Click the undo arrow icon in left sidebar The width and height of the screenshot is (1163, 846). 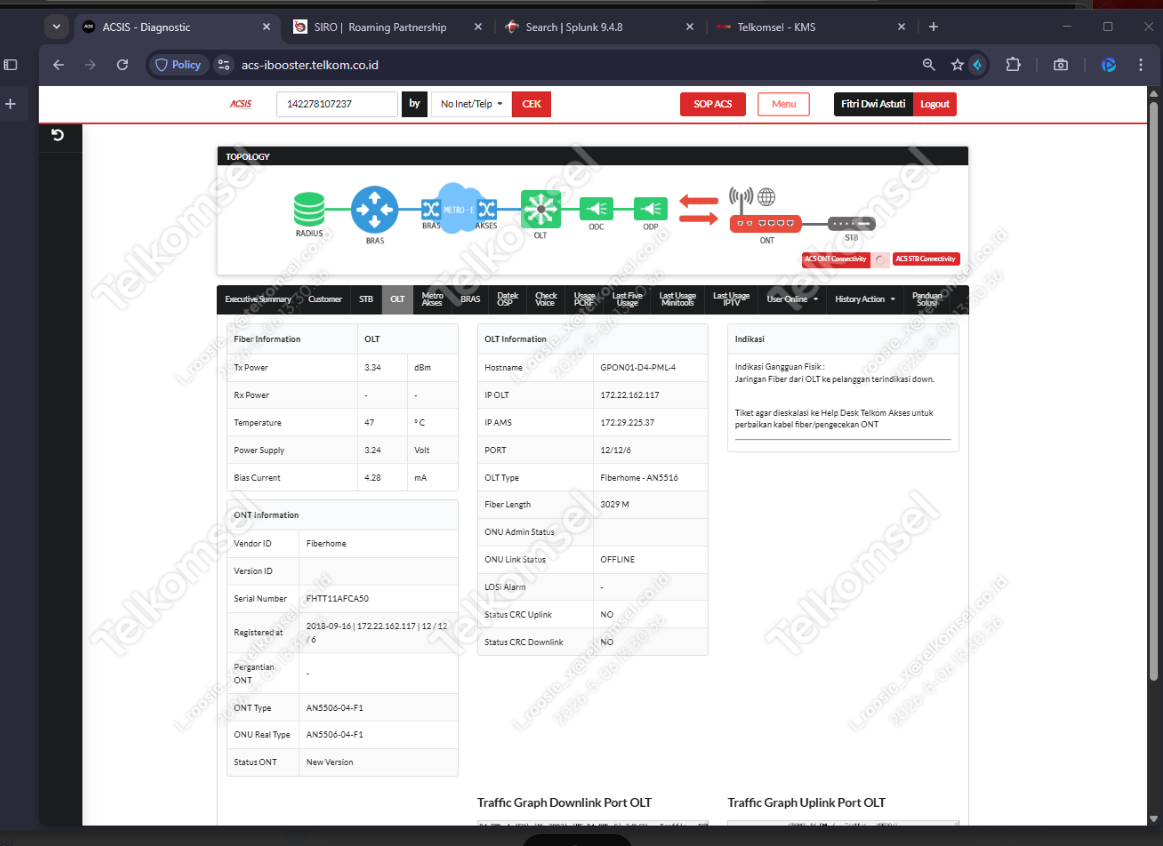tap(58, 135)
